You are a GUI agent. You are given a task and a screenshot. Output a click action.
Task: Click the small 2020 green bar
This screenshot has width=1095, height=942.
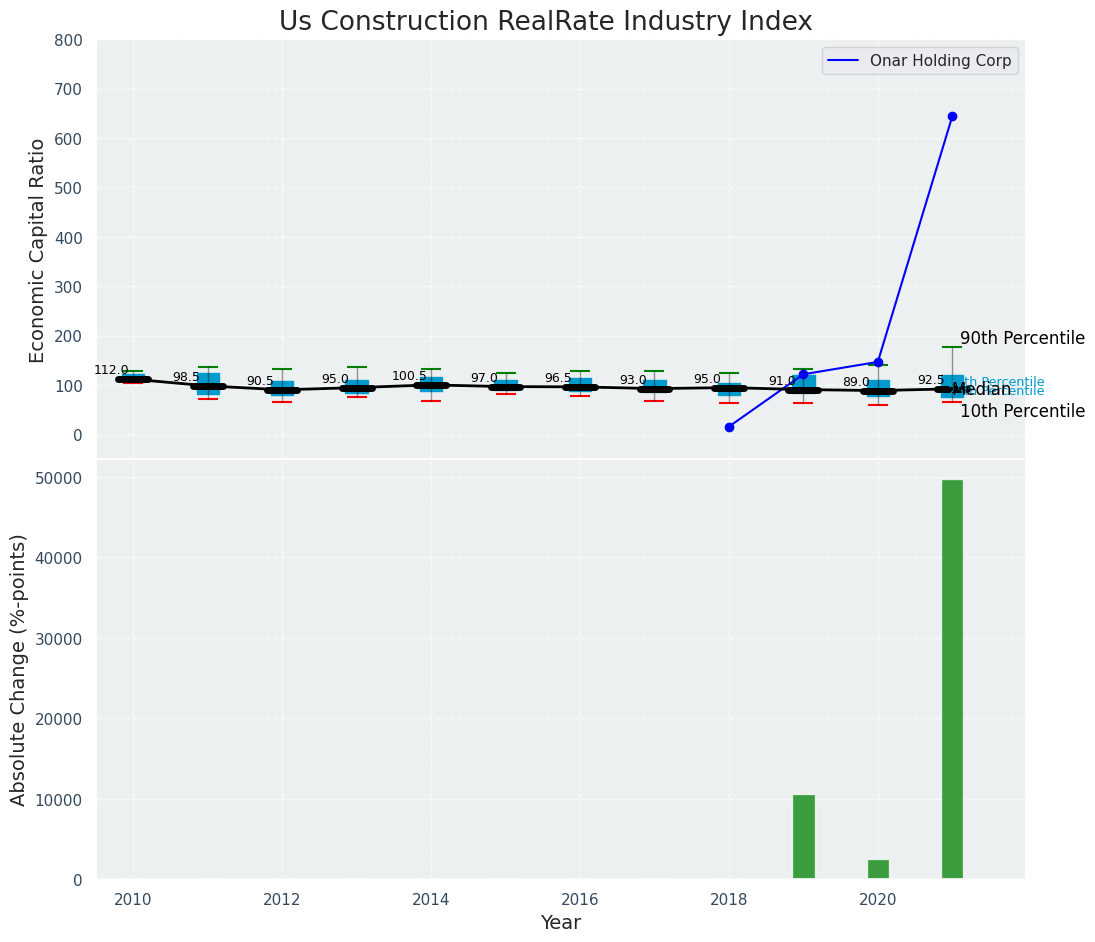[x=878, y=869]
